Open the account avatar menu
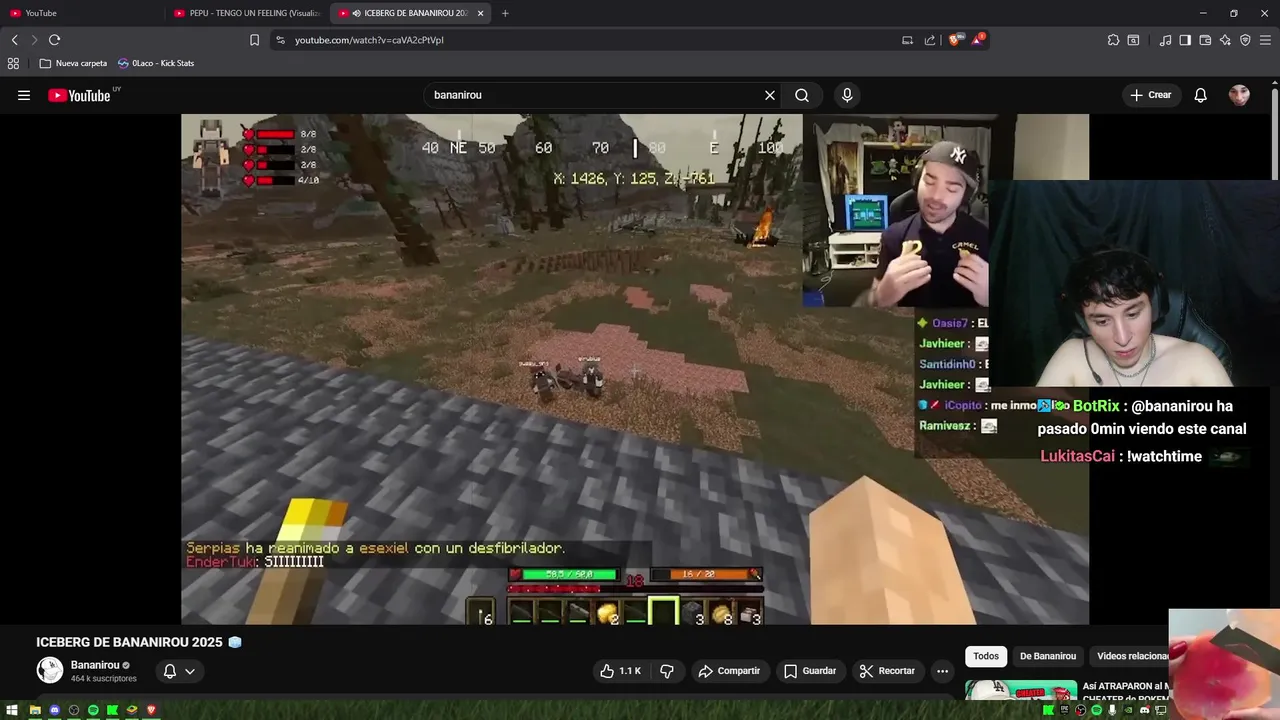Screen dimensions: 1280x720 coord(1239,95)
